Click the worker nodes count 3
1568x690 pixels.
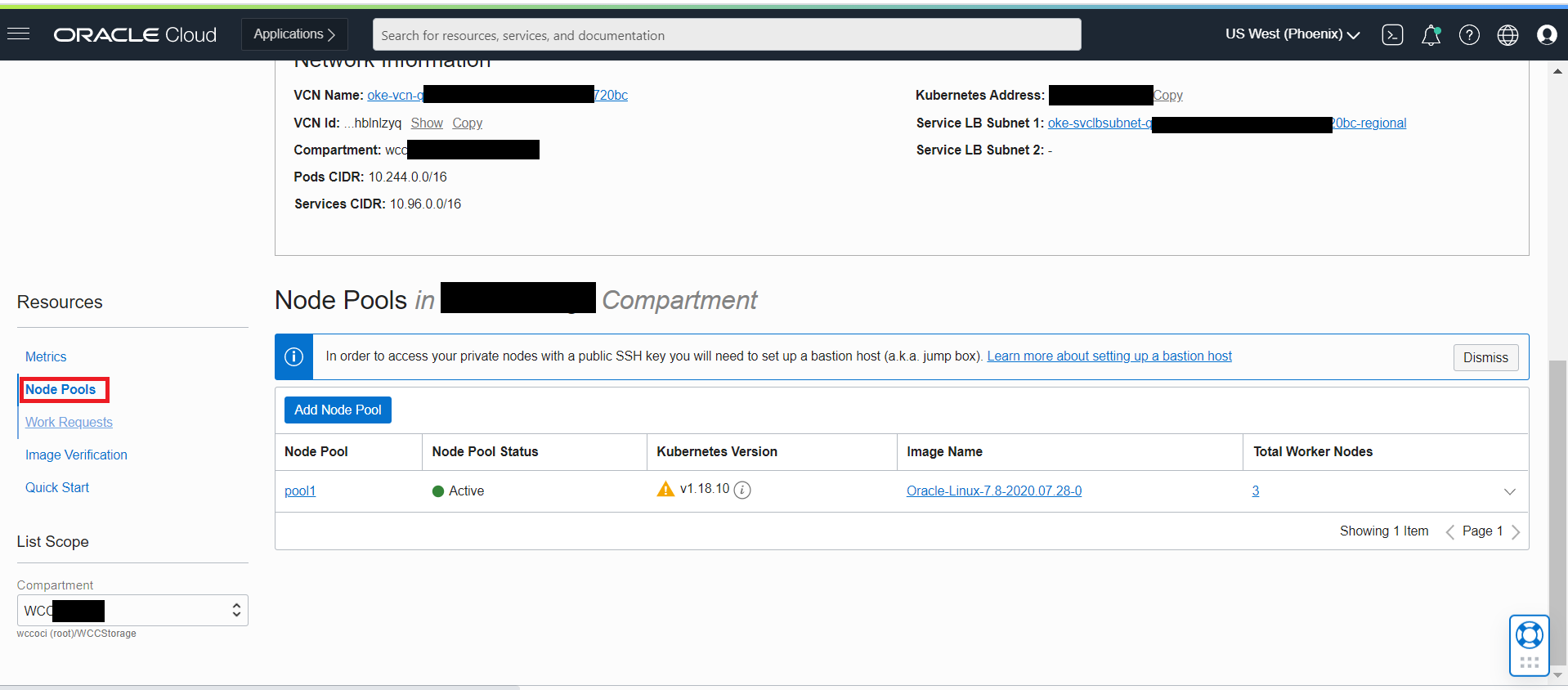pyautogui.click(x=1256, y=491)
